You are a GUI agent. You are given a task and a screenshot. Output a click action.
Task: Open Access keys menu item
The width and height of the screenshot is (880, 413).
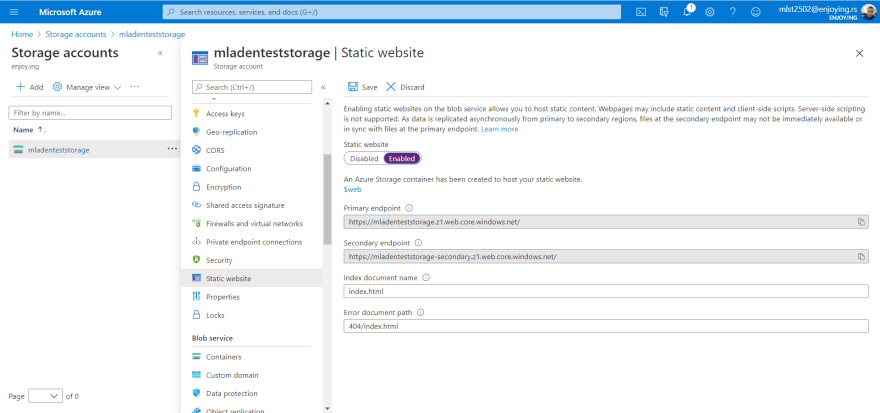225,113
